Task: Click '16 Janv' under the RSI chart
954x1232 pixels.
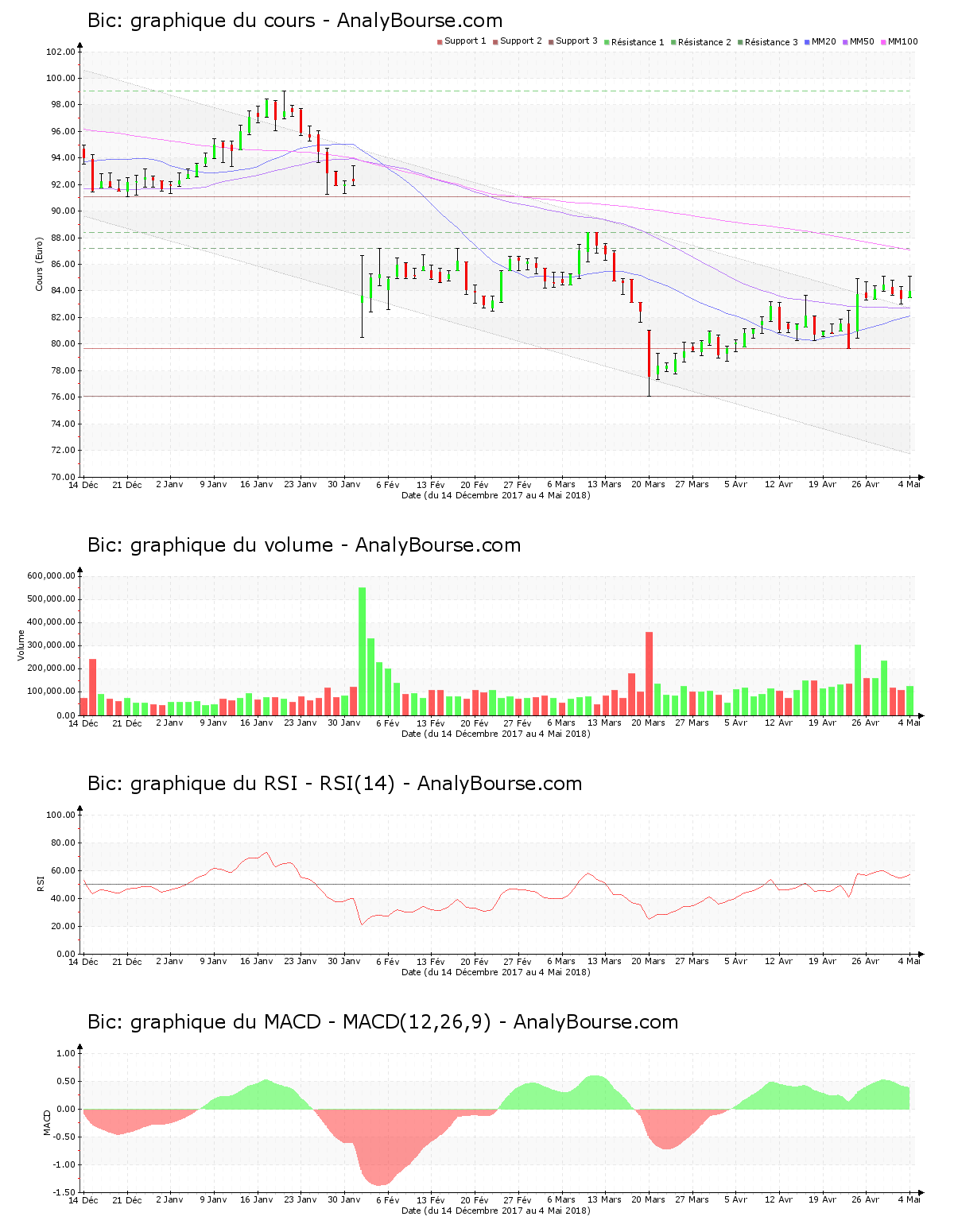Action: coord(257,961)
